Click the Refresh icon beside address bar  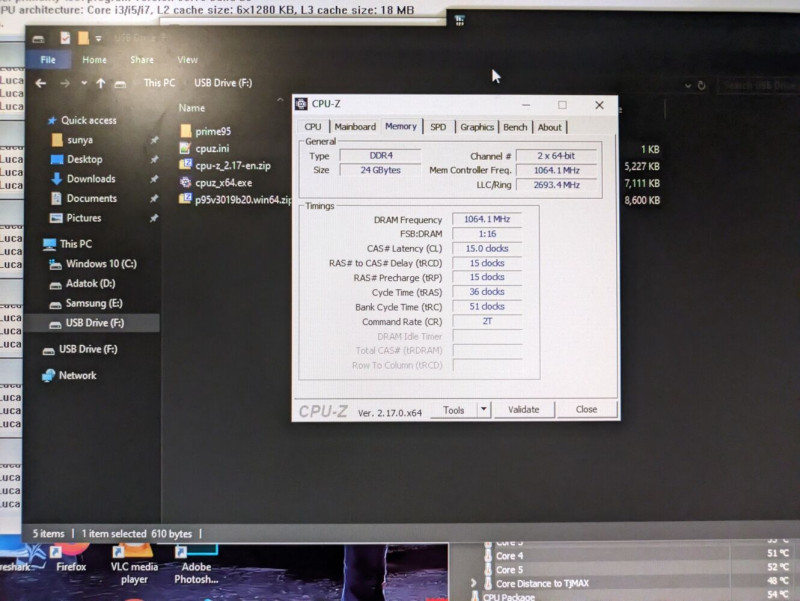coord(702,86)
